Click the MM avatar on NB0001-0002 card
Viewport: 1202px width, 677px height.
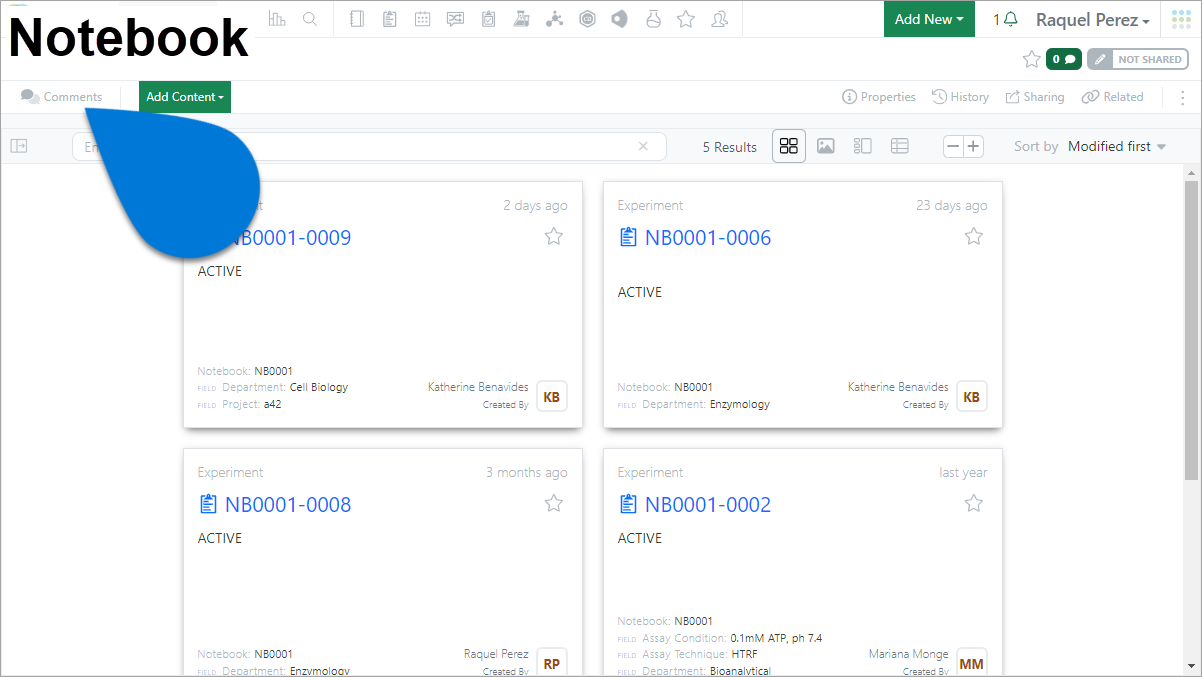click(972, 663)
